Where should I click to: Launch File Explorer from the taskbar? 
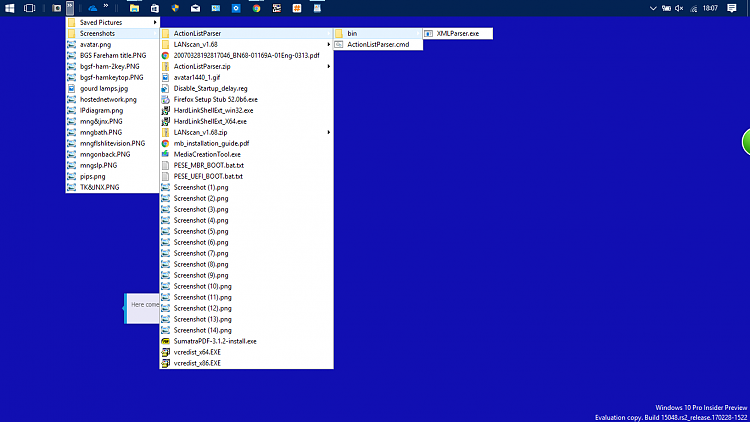(x=133, y=8)
